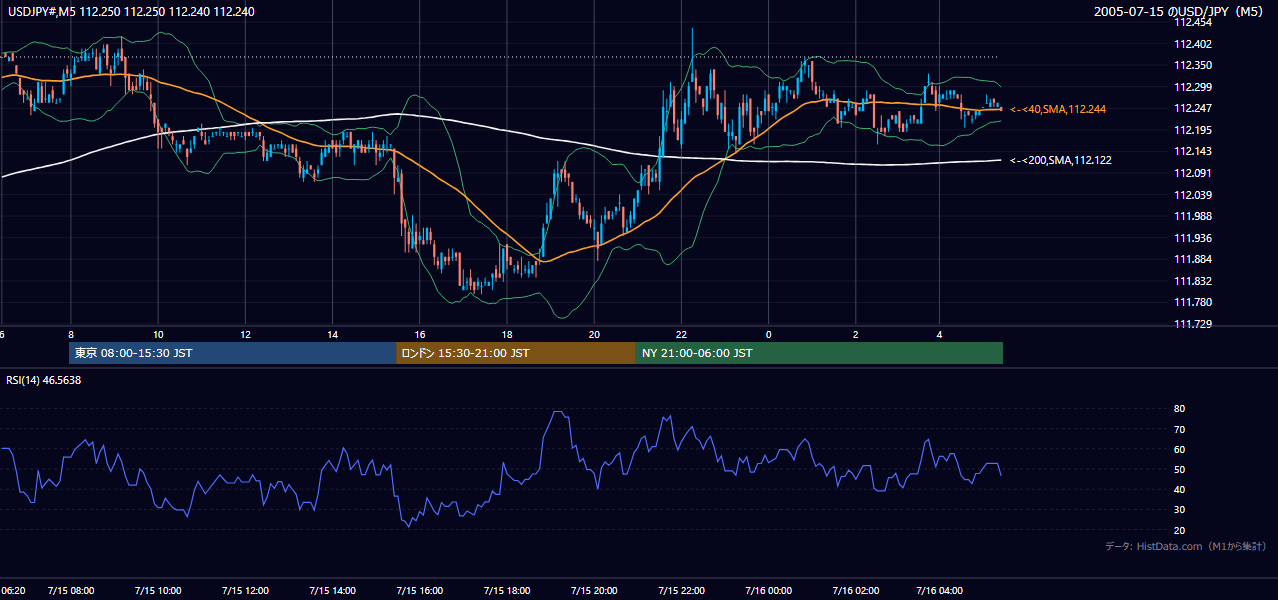This screenshot has height=600, width=1278.
Task: Click price level 111.780 on the axis
Action: (1192, 302)
